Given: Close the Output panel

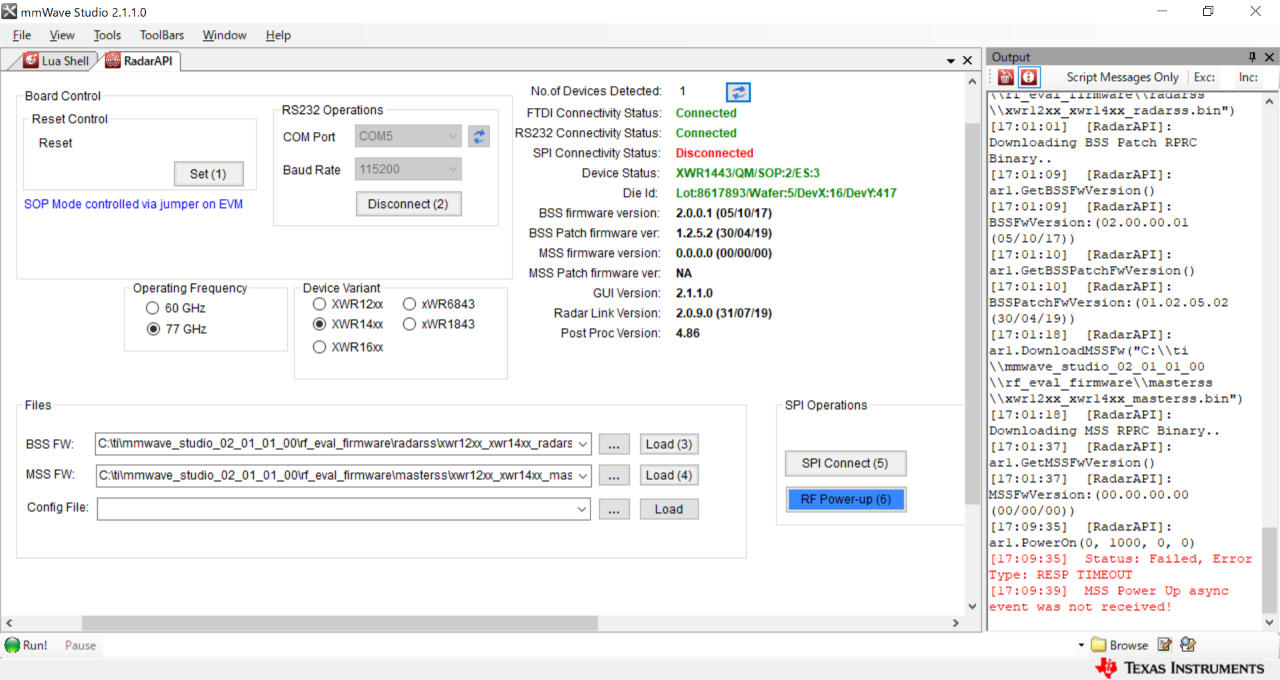Looking at the screenshot, I should point(1269,57).
